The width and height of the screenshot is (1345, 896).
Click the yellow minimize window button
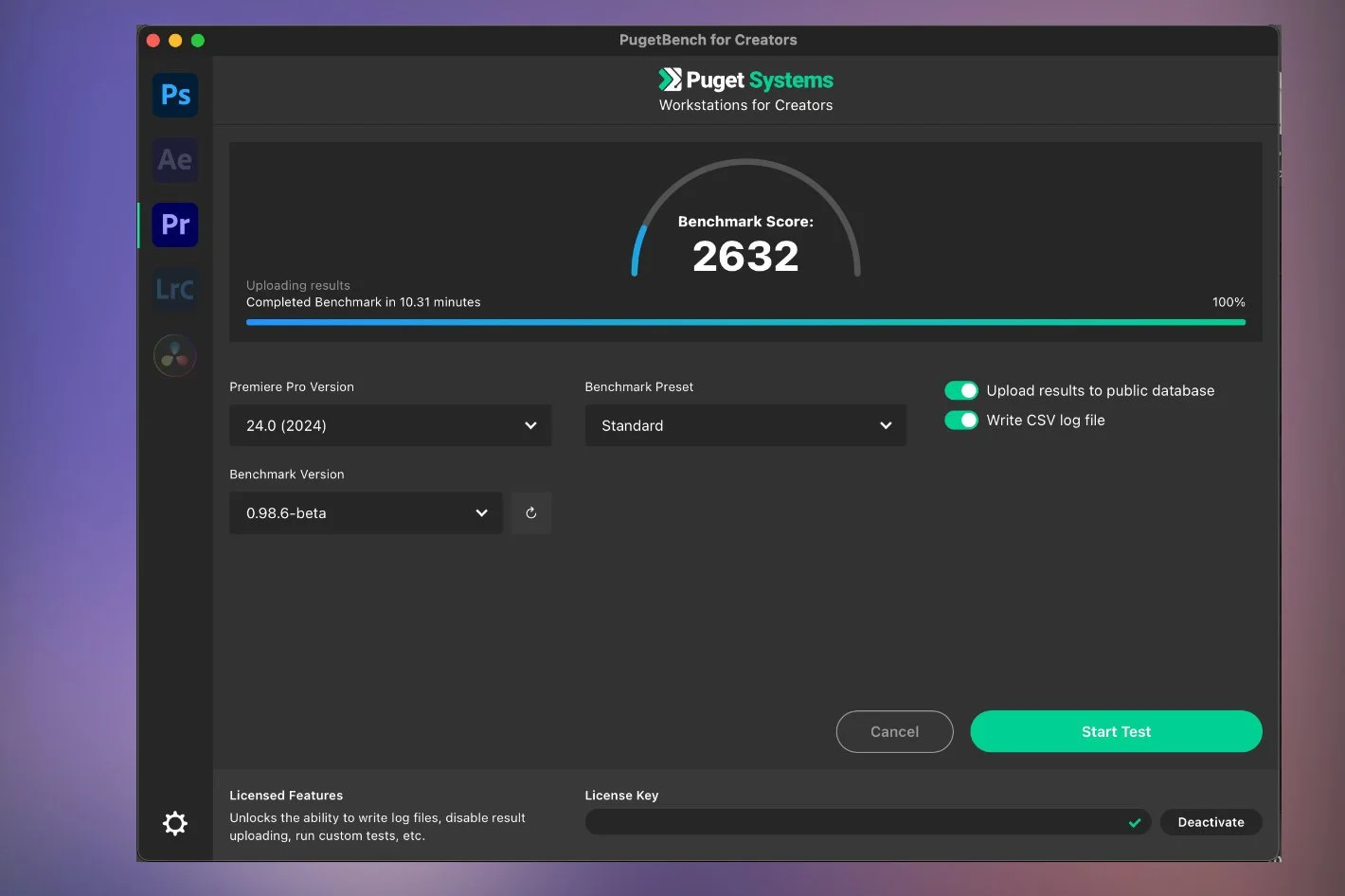point(175,40)
